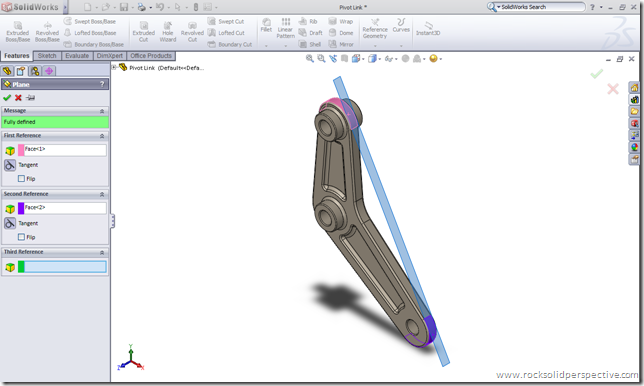Toggle Tangent constraint for Second Reference
Image resolution: width=644 pixels, height=386 pixels.
tap(10, 223)
